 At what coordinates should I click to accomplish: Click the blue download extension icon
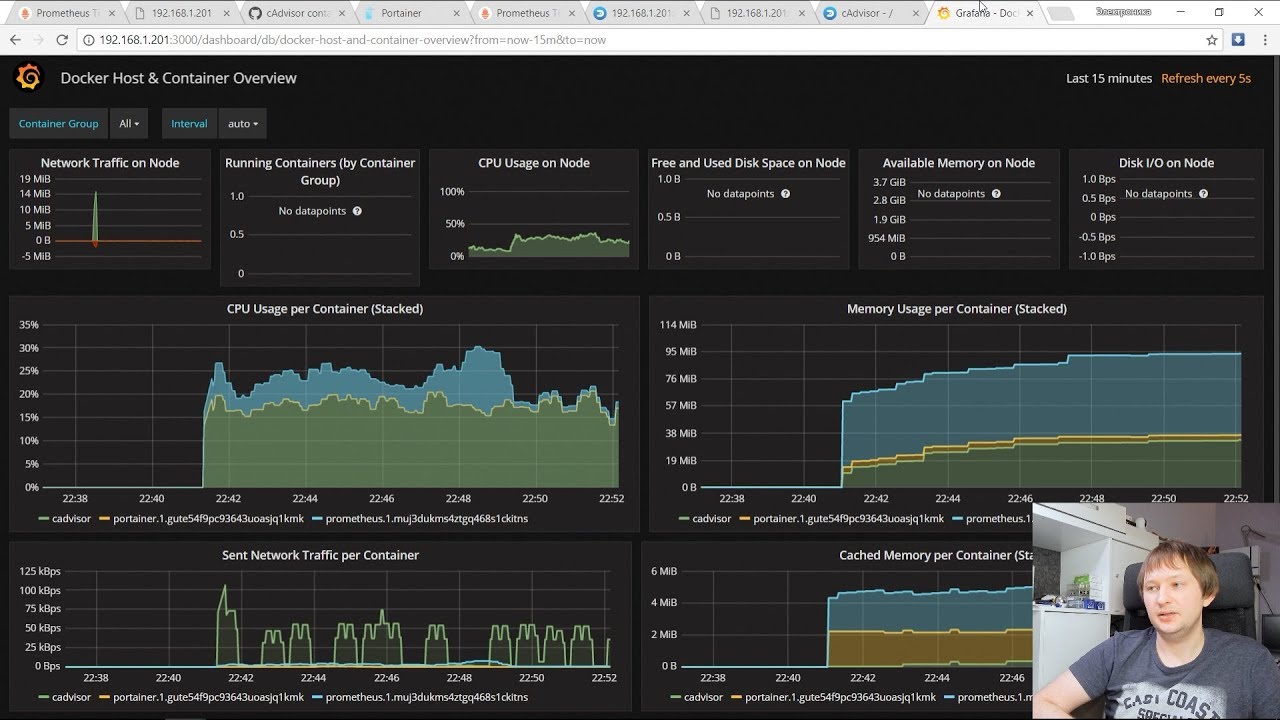coord(1238,40)
